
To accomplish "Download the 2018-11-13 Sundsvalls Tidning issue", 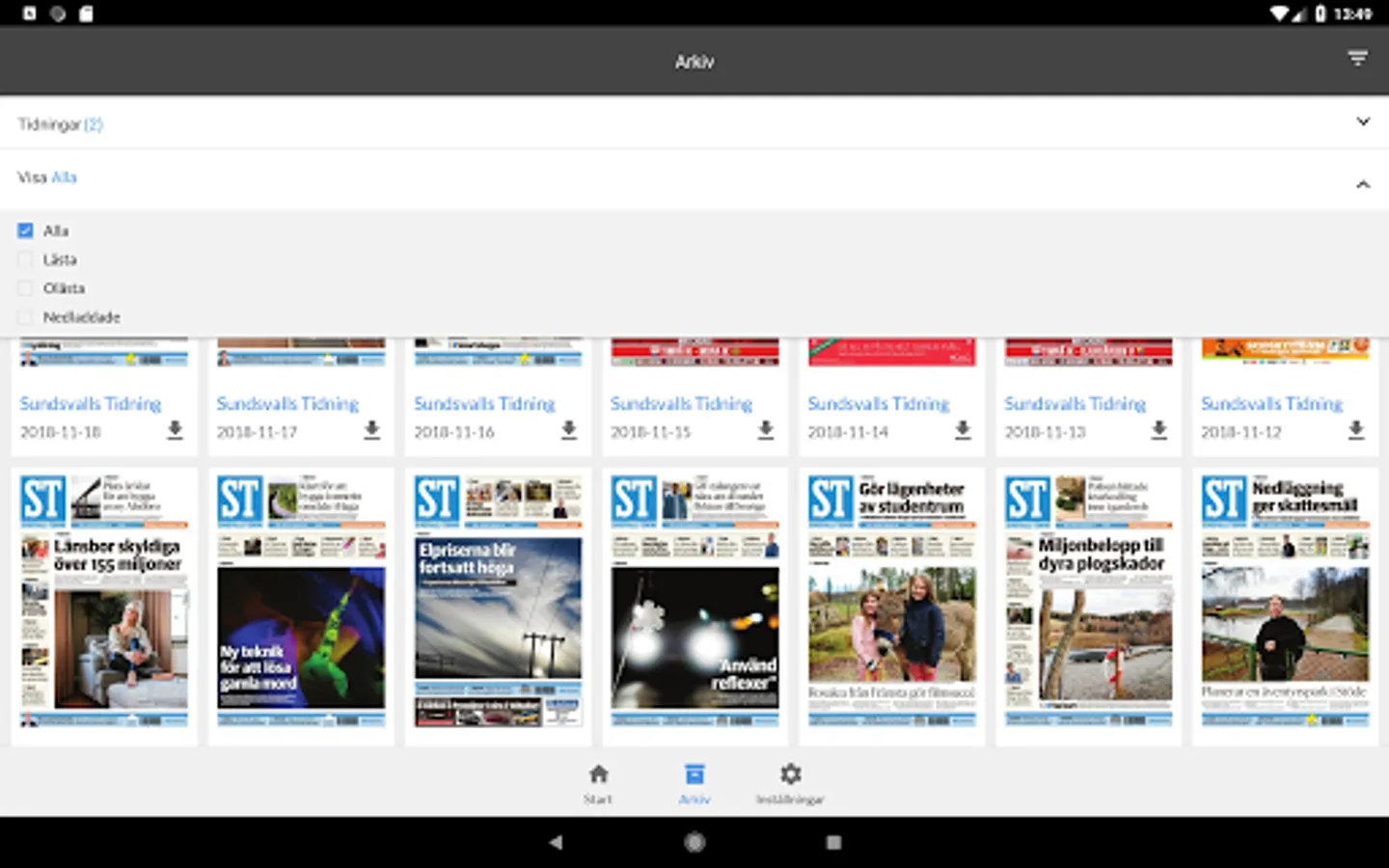I will [1159, 430].
